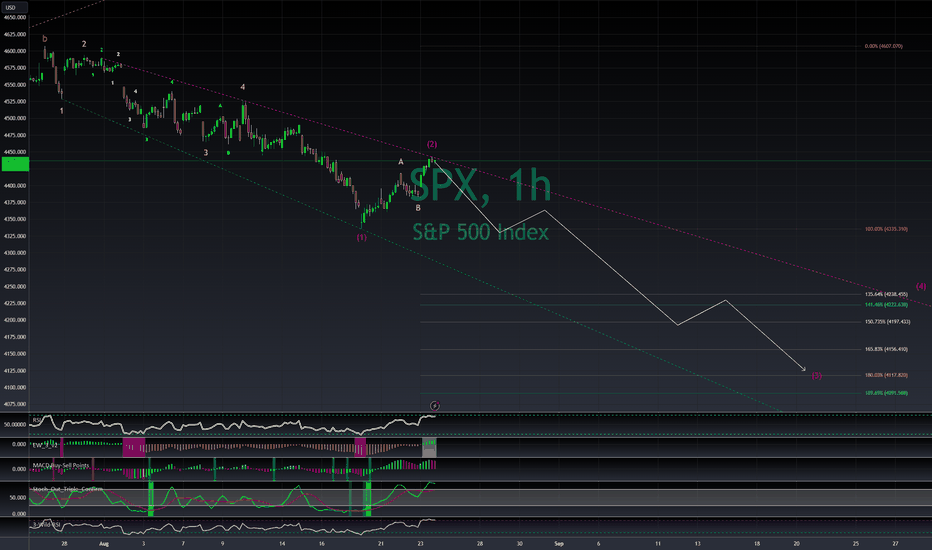Select the green current price label
932x550 pixels.
point(15,164)
